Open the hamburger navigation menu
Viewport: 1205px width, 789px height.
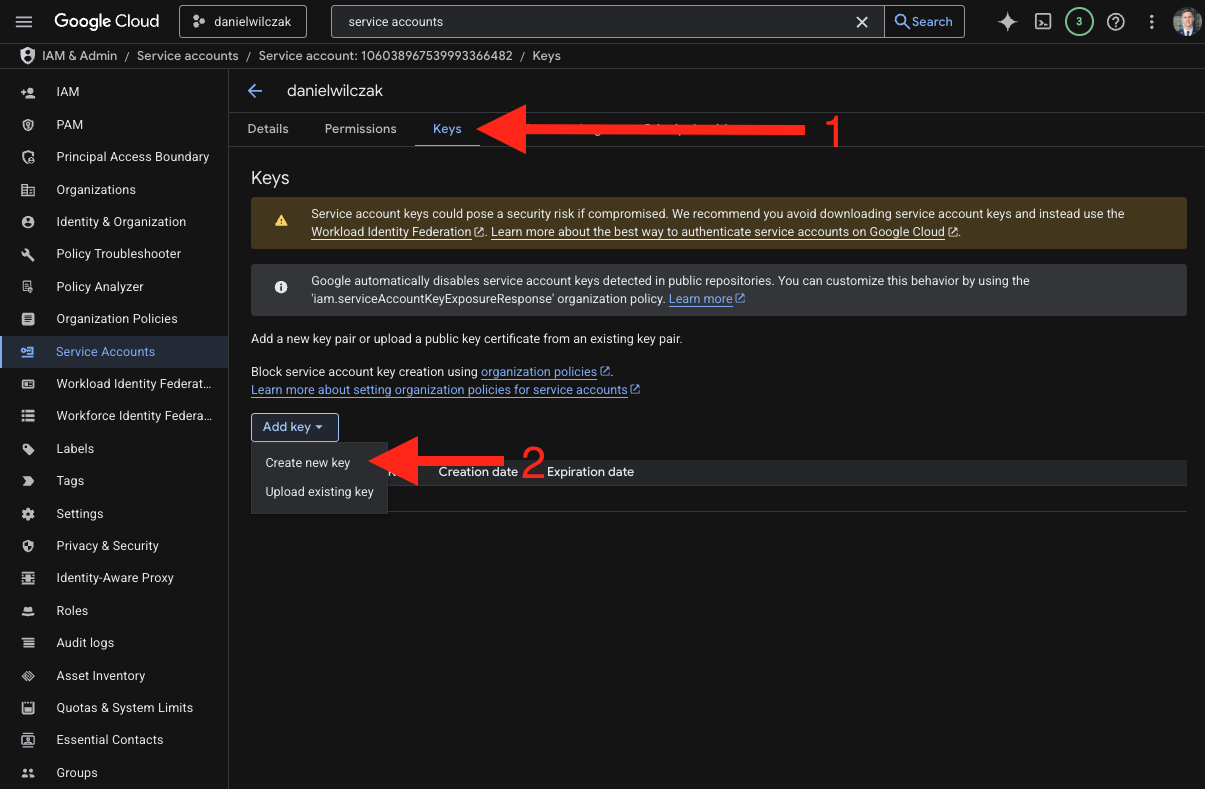pyautogui.click(x=25, y=22)
